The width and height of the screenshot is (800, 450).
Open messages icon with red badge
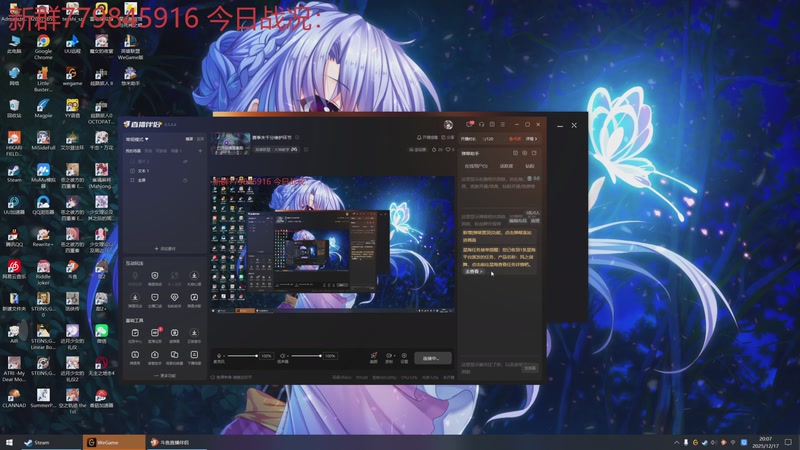(469, 124)
